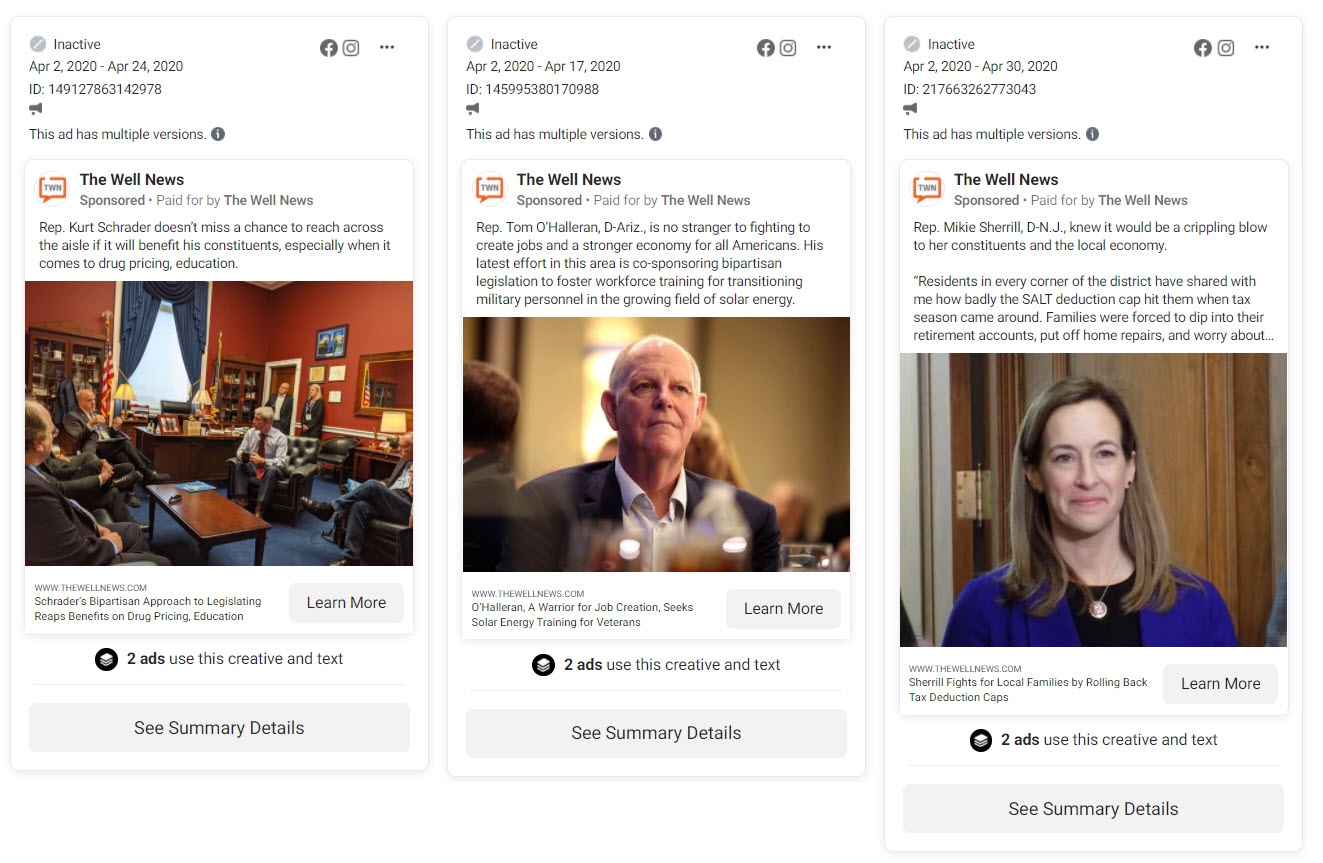Click The Well News page name on Schrader ad

coord(132,180)
